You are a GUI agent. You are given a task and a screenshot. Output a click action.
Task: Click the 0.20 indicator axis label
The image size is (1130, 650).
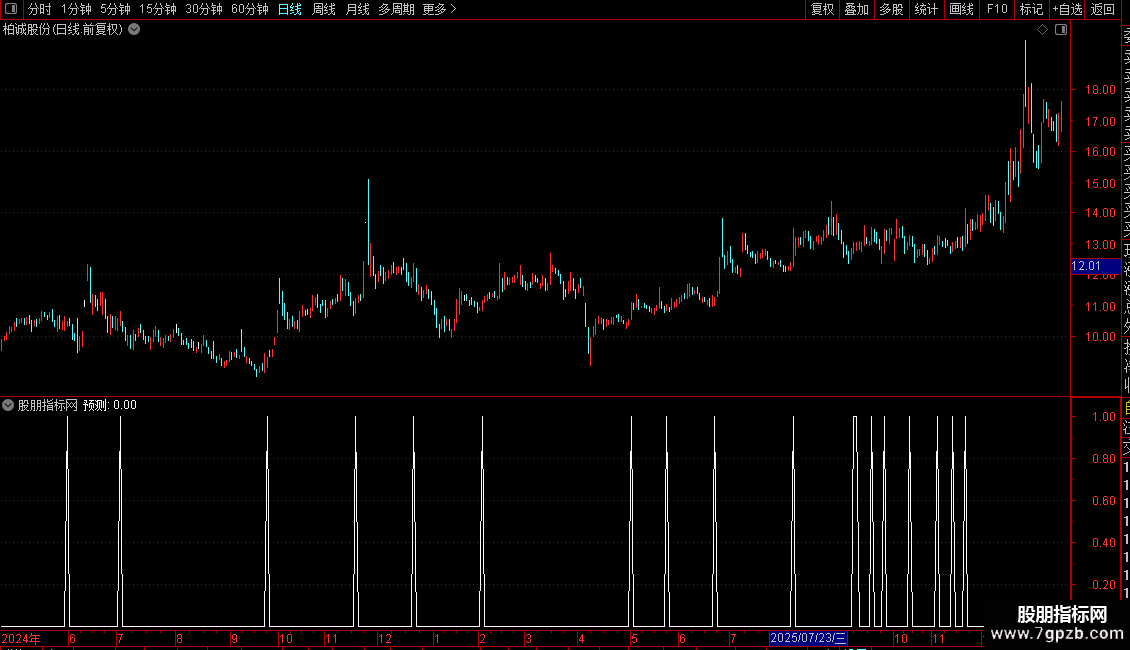pyautogui.click(x=1103, y=584)
